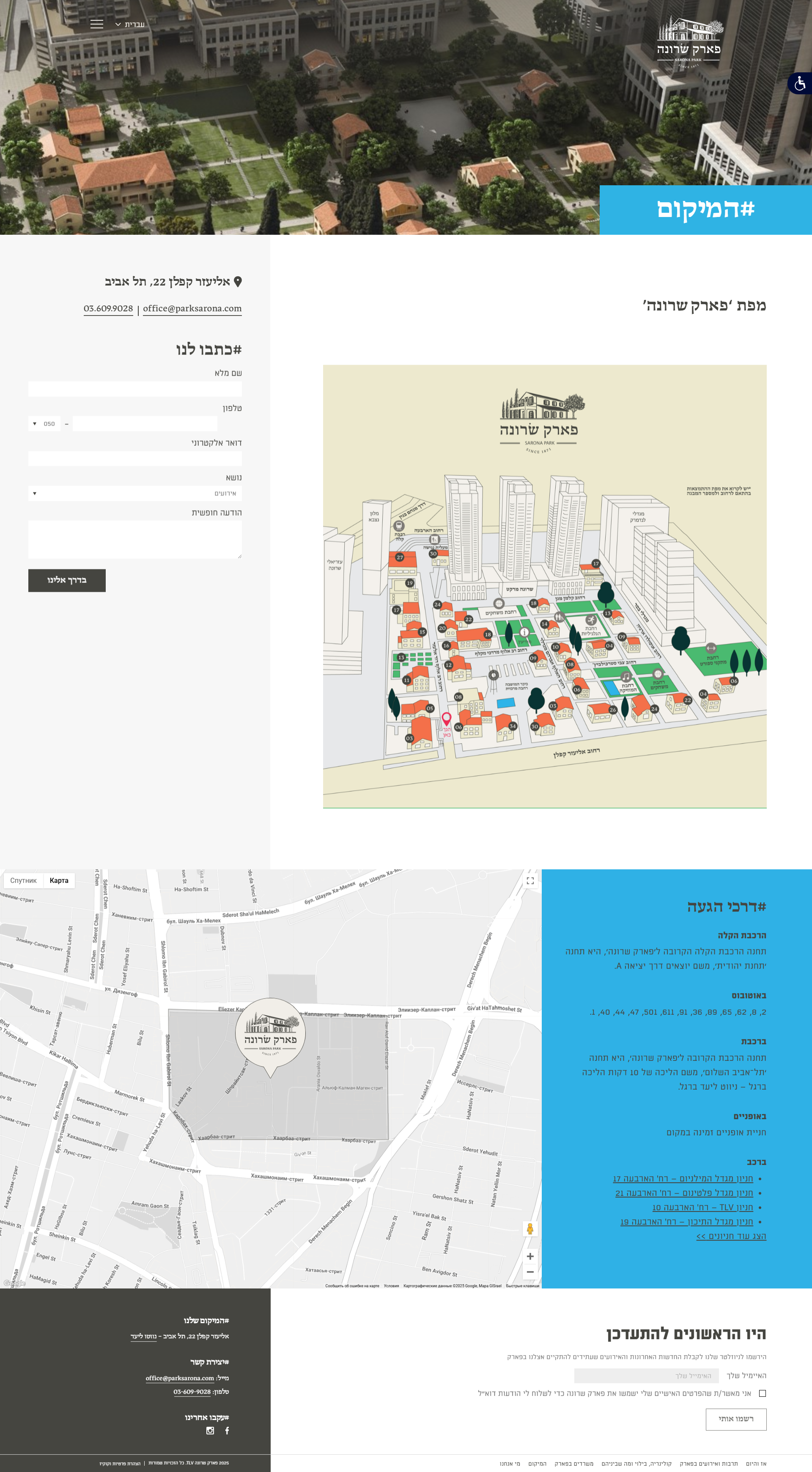The image size is (812, 1472).
Task: Open parking link חניון מגדל פלטינום
Action: click(x=684, y=1192)
